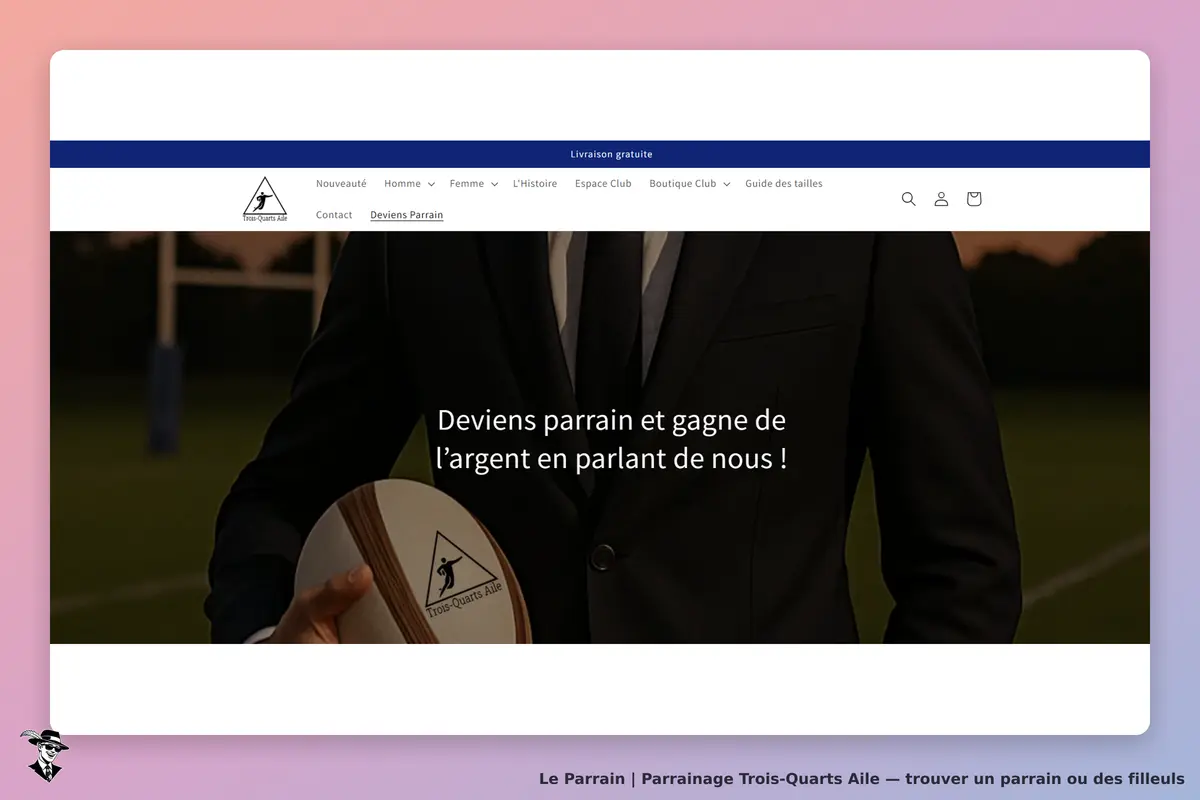Image resolution: width=1200 pixels, height=800 pixels.
Task: Open the Espace Club menu item
Action: tap(603, 184)
